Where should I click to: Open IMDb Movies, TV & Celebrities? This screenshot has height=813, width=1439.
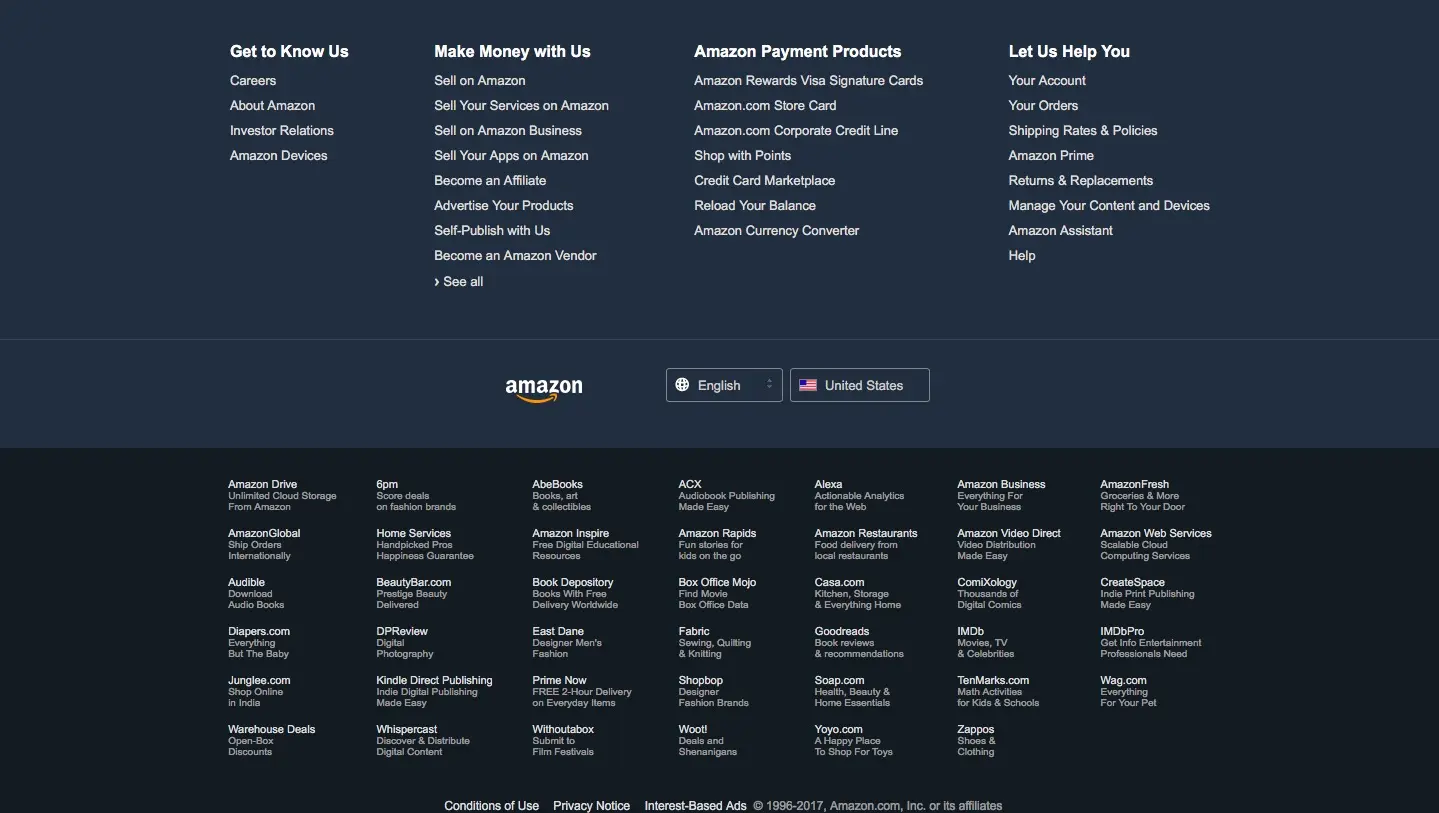[x=985, y=642]
